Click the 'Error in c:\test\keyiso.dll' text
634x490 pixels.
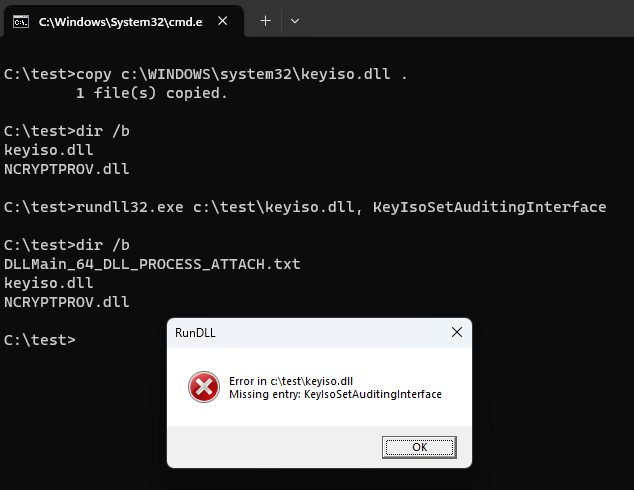291,381
